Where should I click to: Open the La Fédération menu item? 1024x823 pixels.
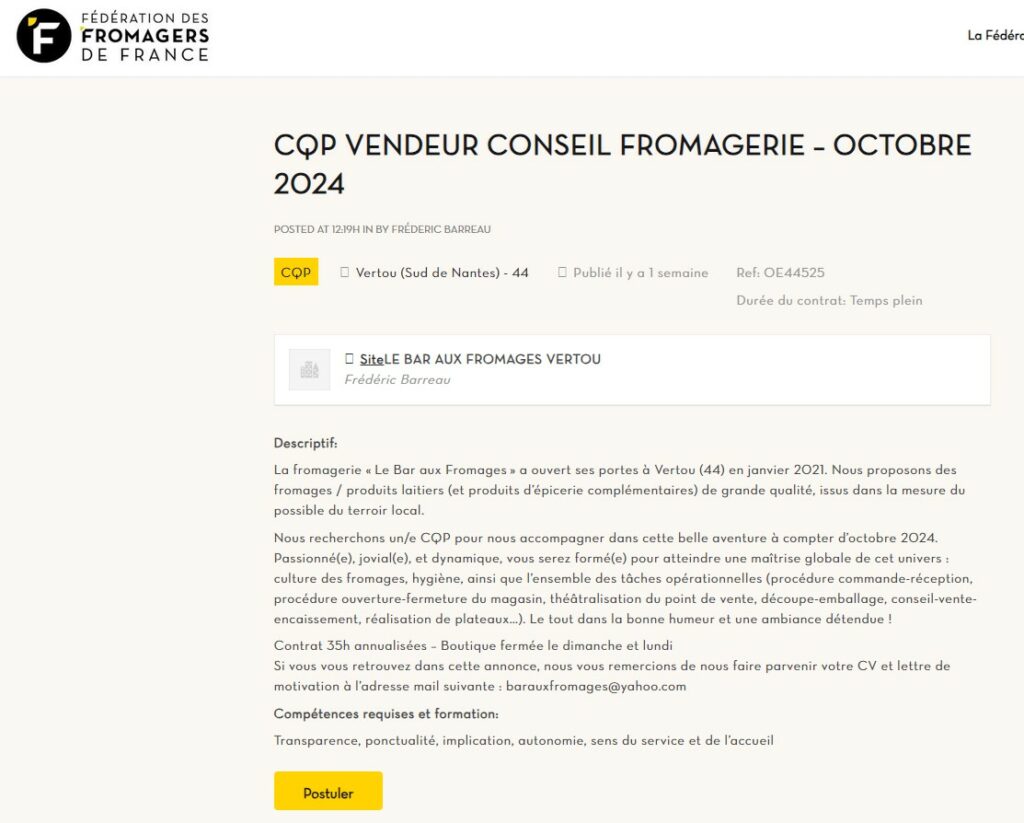[x=995, y=36]
